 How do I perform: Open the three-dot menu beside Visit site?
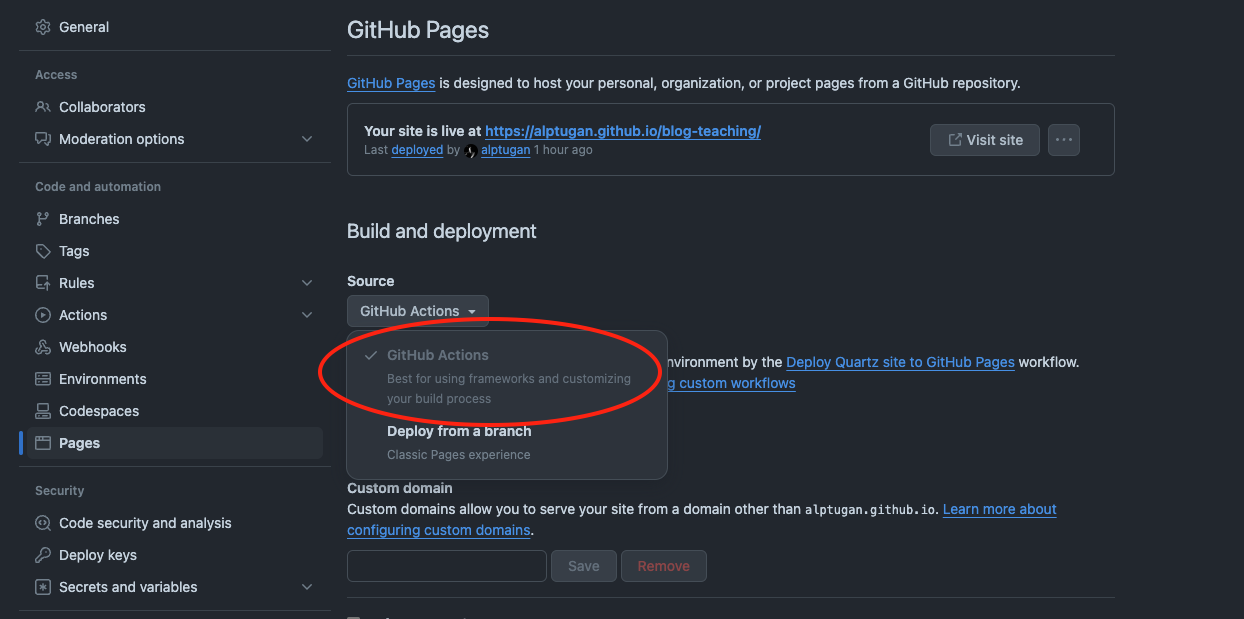pos(1064,140)
